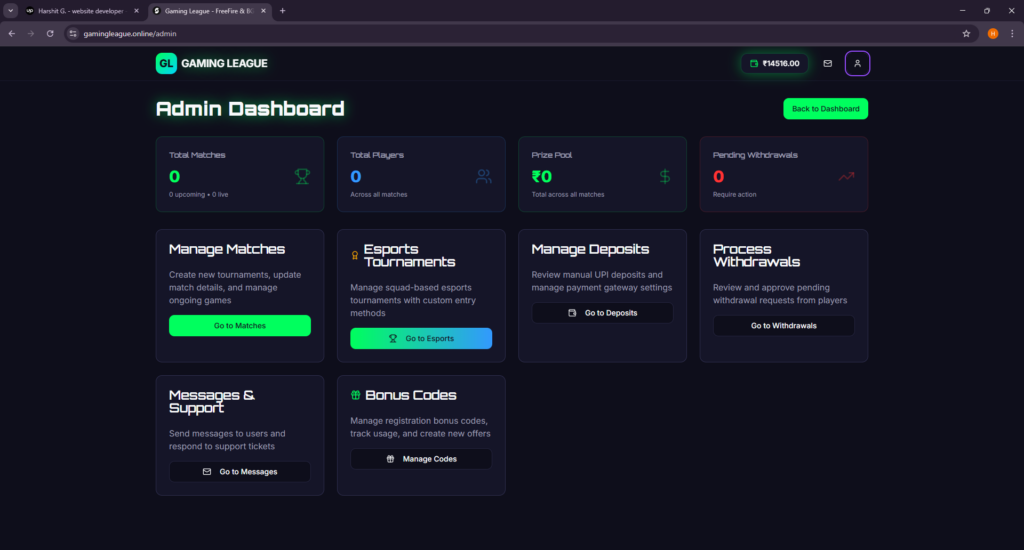
Task: Open Go to Withdrawals
Action: pyautogui.click(x=784, y=325)
